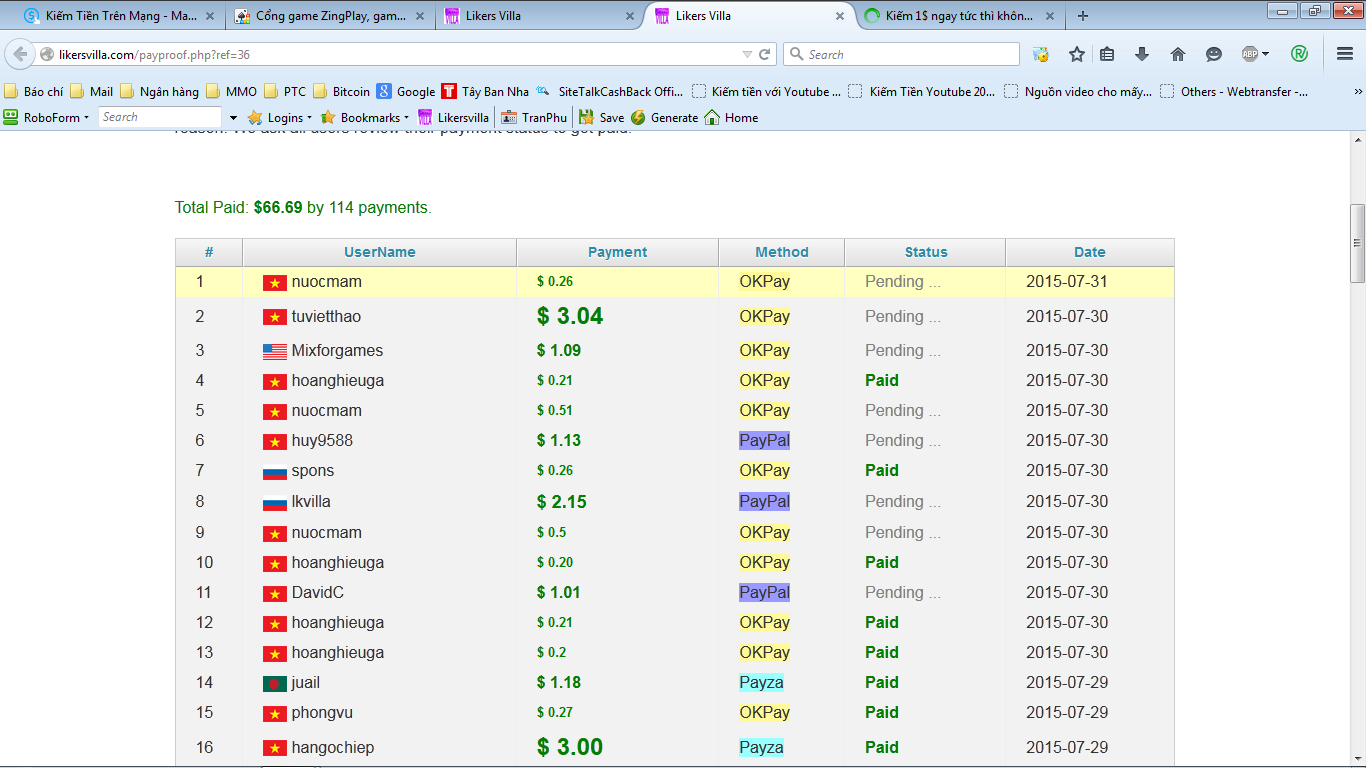Click the back navigation arrow
The height and width of the screenshot is (768, 1366).
[20, 54]
